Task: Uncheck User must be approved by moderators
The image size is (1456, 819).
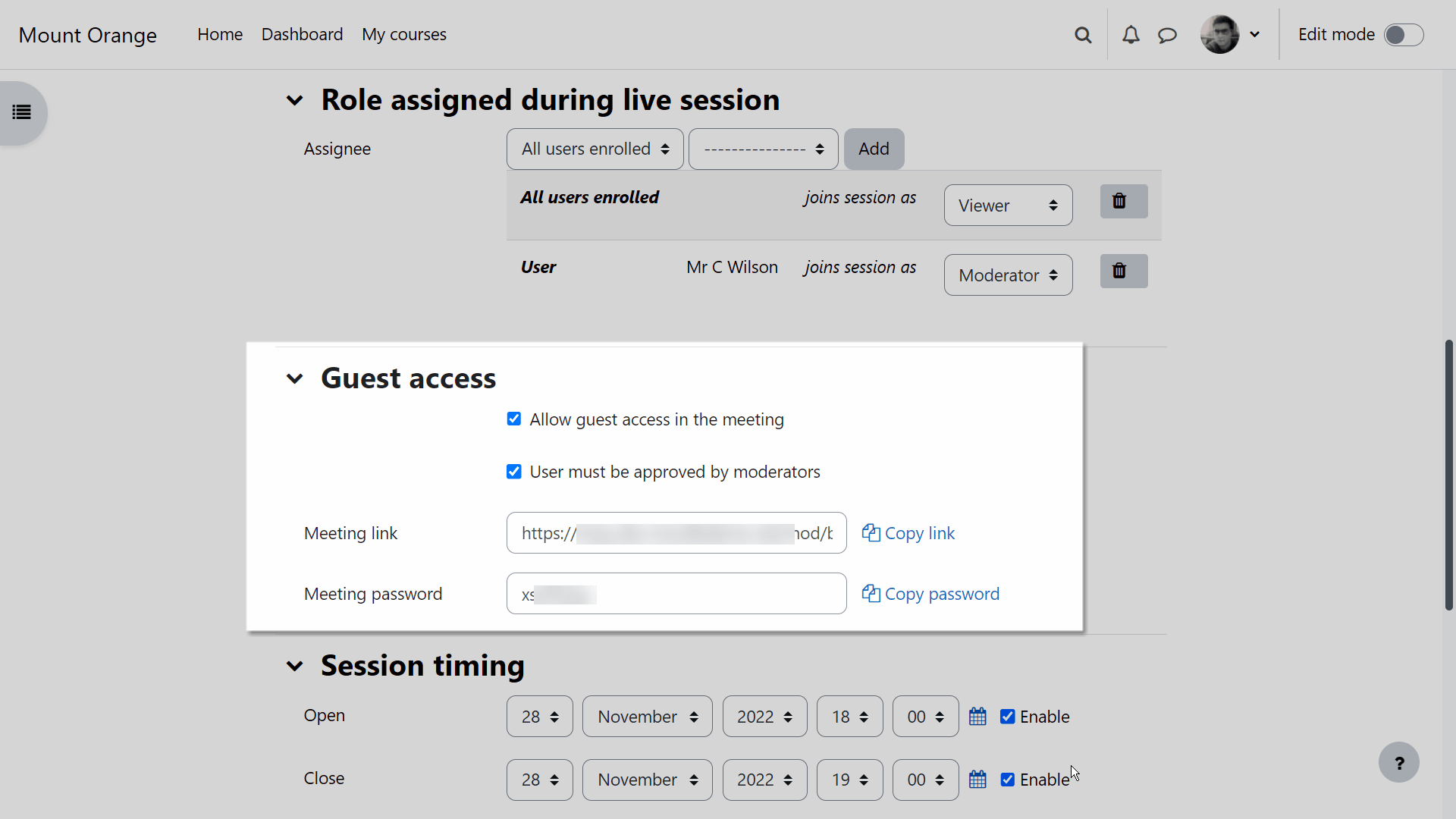Action: (x=514, y=472)
